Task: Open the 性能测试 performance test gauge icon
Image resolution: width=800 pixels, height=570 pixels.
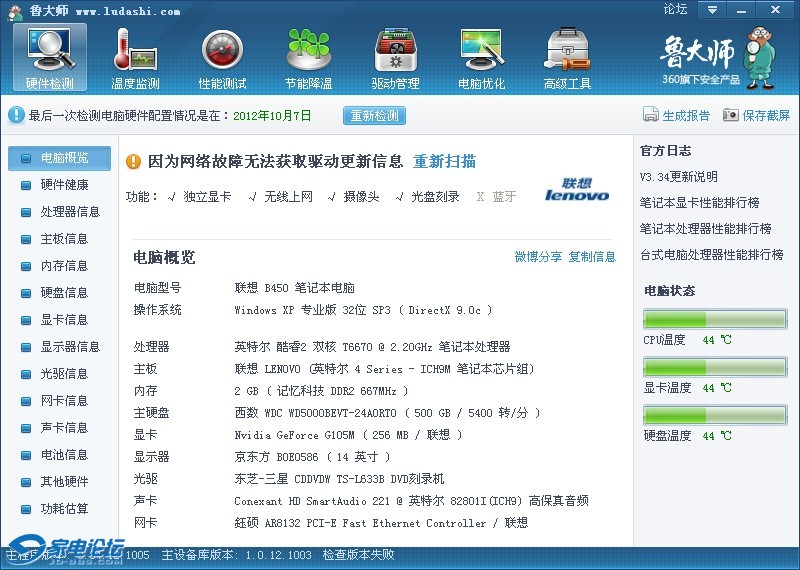Action: (x=222, y=52)
